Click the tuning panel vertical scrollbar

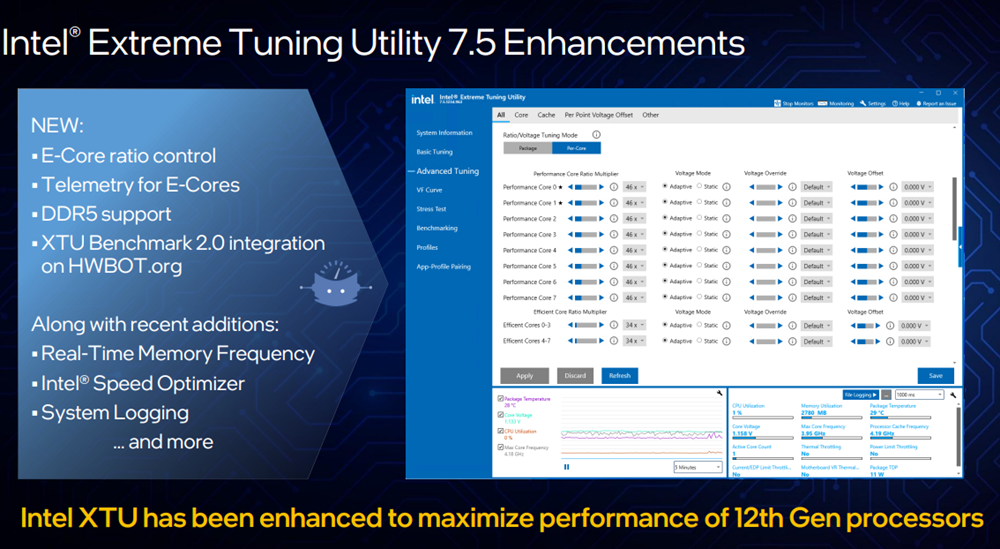(955, 209)
